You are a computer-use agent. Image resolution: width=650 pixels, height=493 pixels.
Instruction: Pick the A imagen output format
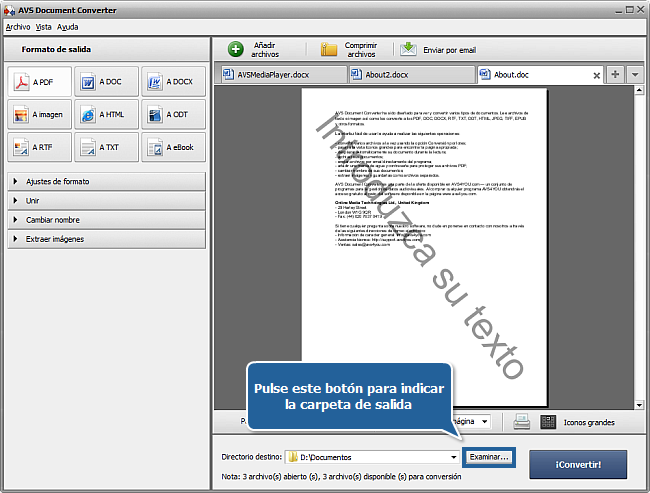click(x=40, y=114)
